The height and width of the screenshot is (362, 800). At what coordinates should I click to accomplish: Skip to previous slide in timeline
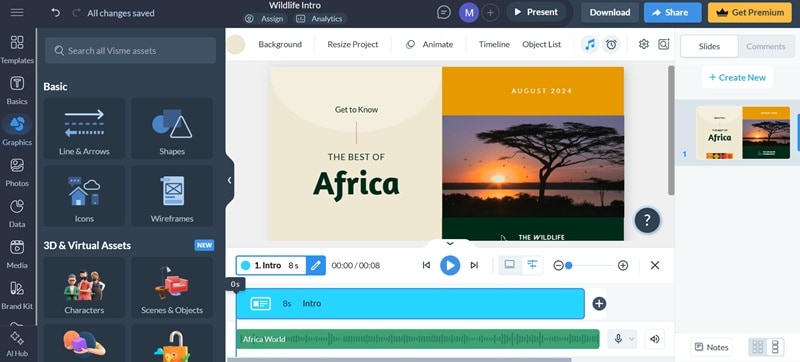pos(426,265)
